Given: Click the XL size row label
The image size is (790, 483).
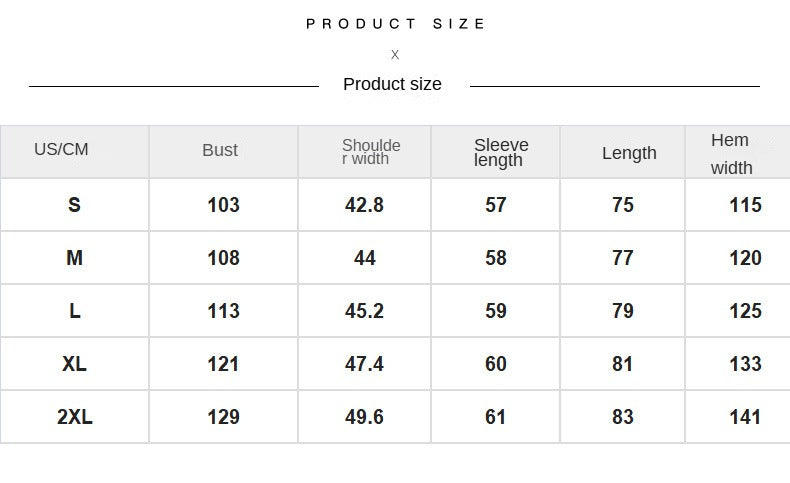Looking at the screenshot, I should (x=74, y=364).
